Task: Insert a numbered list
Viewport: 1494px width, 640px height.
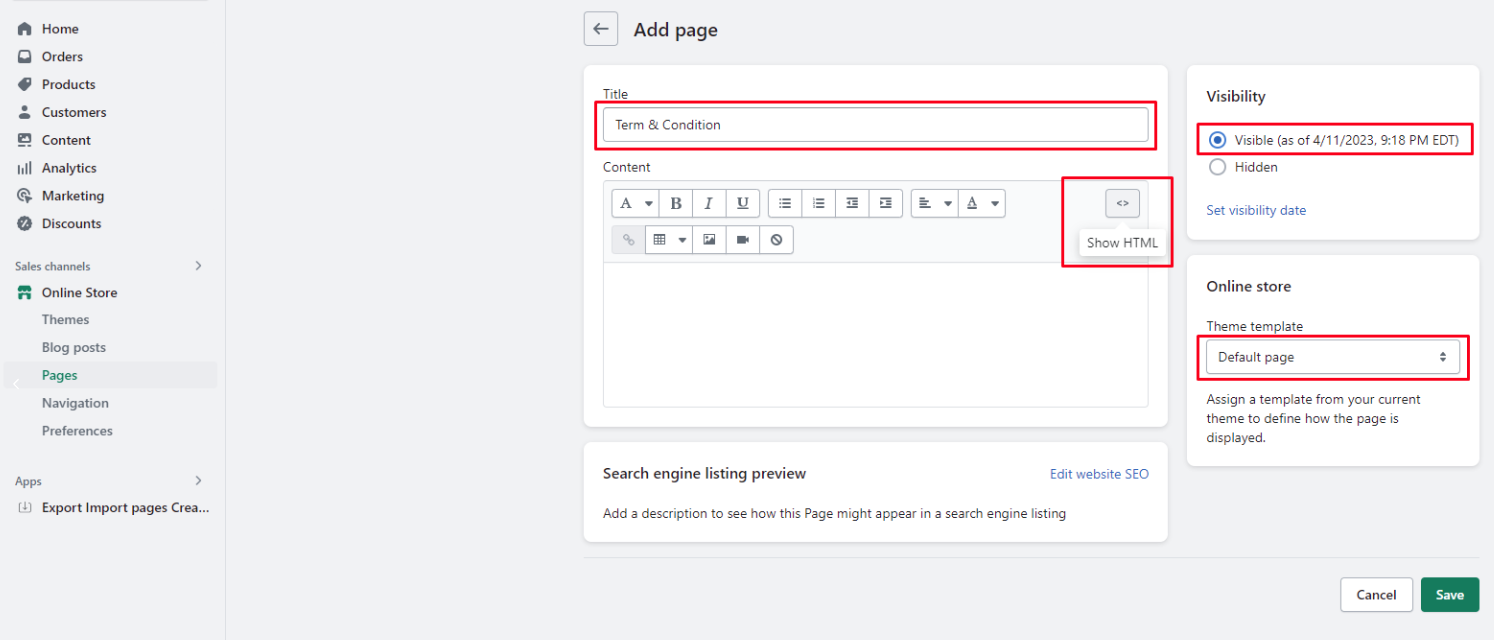Action: 819,204
